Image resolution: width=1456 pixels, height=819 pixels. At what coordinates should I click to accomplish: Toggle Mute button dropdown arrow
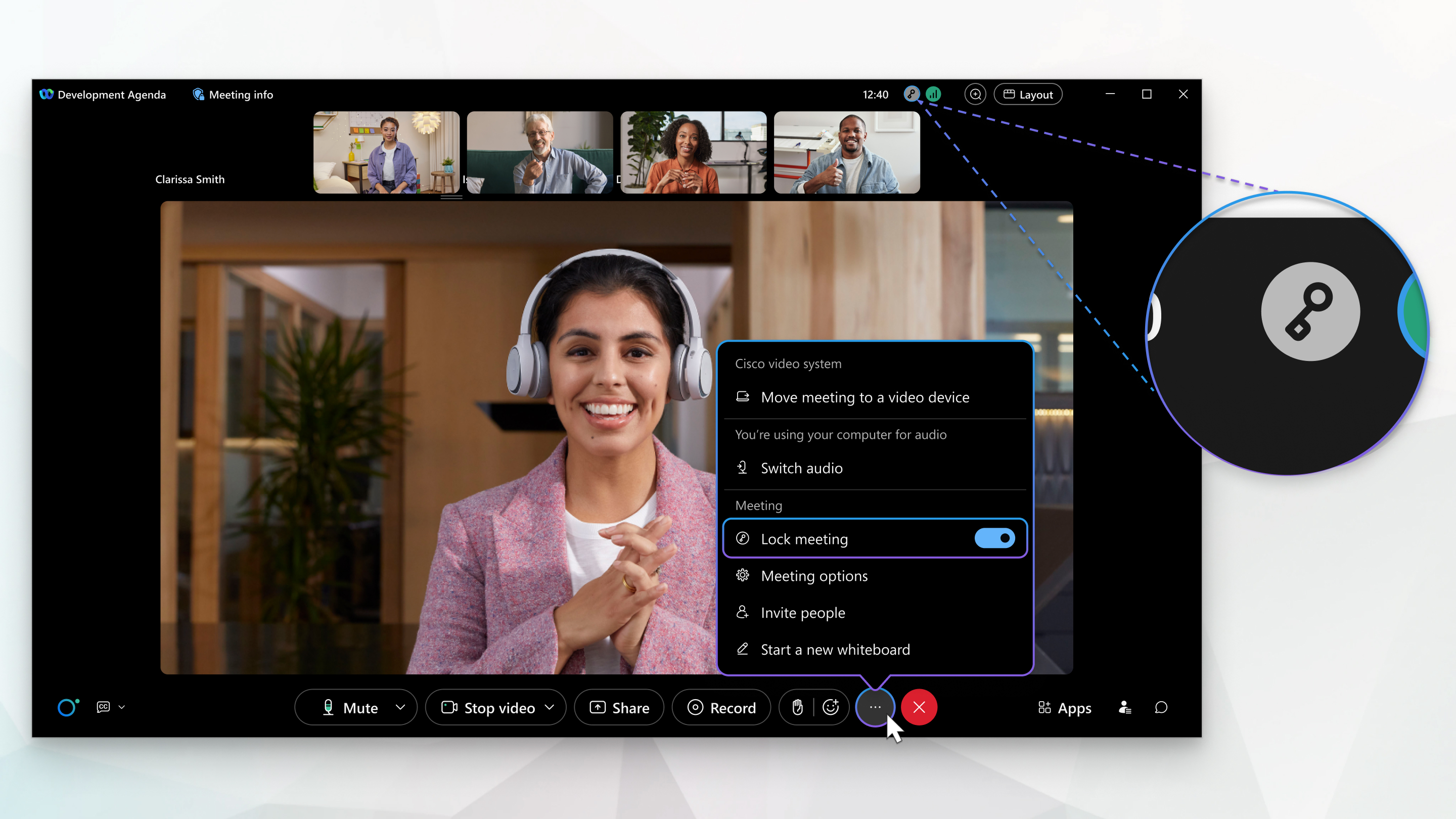[x=400, y=708]
